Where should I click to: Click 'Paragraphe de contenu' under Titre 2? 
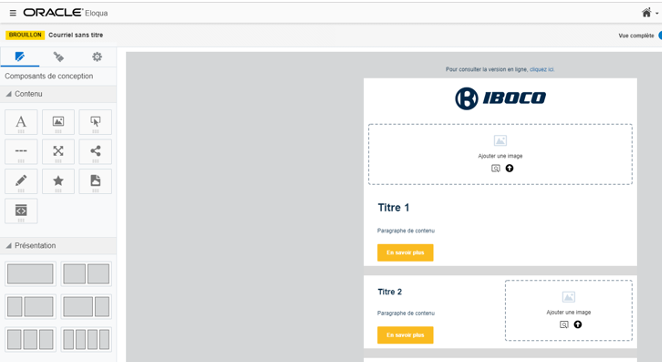point(406,313)
